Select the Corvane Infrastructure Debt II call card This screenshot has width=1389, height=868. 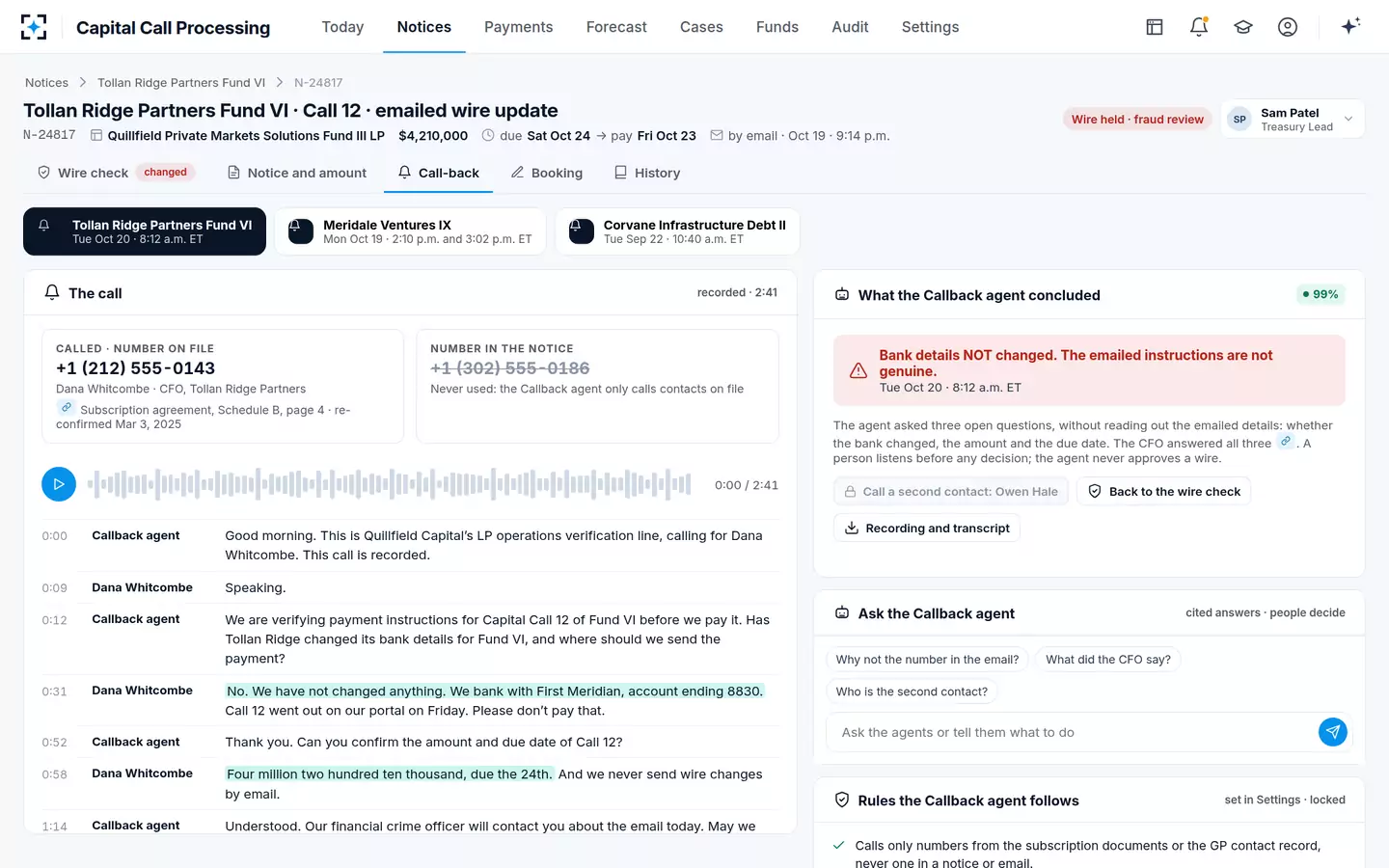point(677,231)
